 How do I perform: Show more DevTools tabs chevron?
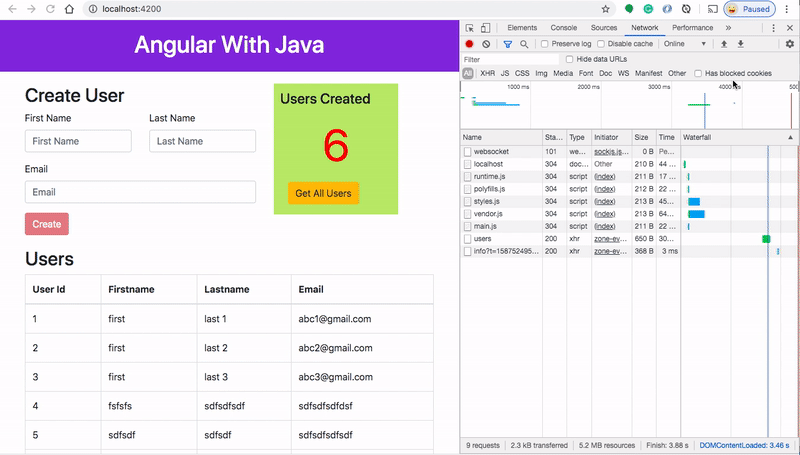[728, 28]
